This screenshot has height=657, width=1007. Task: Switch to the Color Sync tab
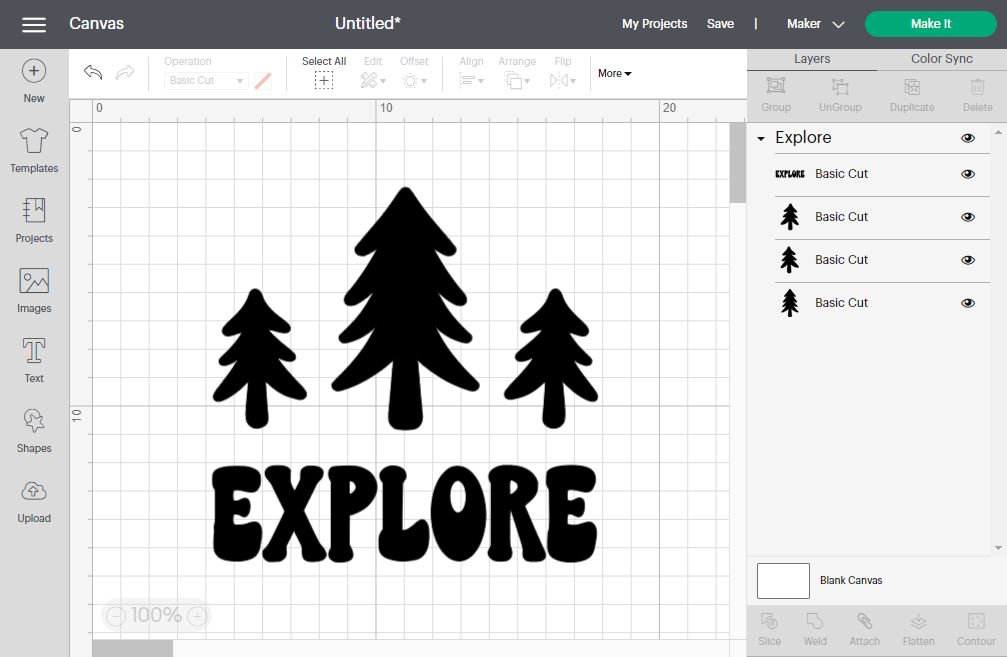pos(939,58)
